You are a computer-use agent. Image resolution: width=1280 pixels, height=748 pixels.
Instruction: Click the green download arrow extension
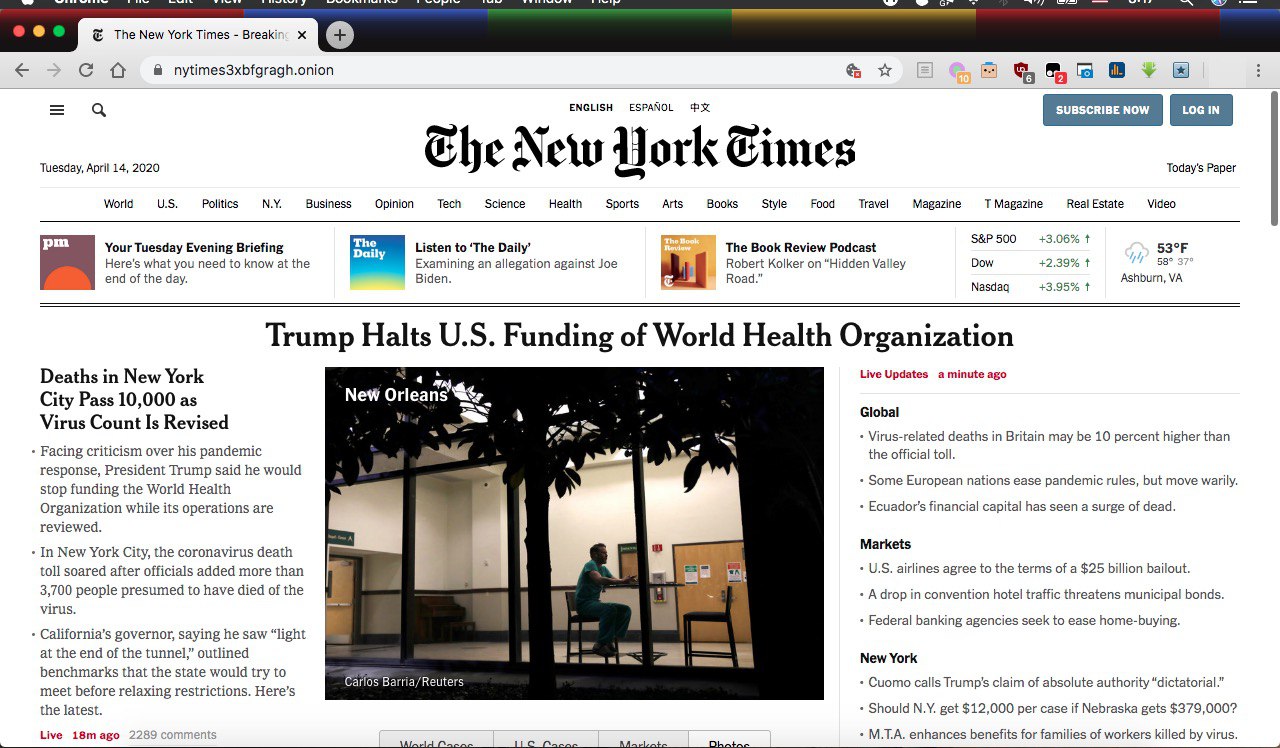(1149, 70)
